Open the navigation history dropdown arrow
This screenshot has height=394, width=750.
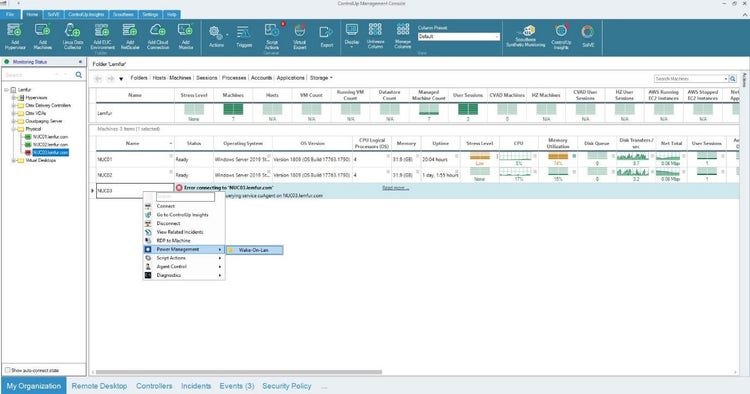121,79
